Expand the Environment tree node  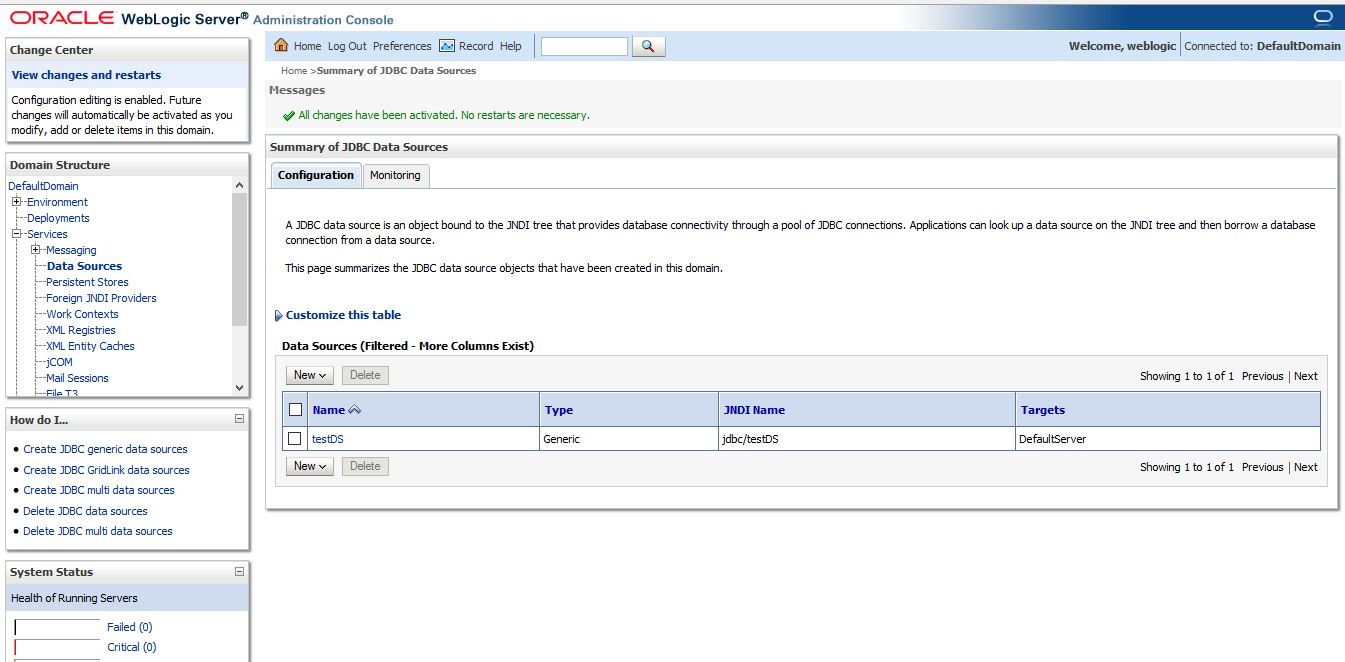[17, 202]
